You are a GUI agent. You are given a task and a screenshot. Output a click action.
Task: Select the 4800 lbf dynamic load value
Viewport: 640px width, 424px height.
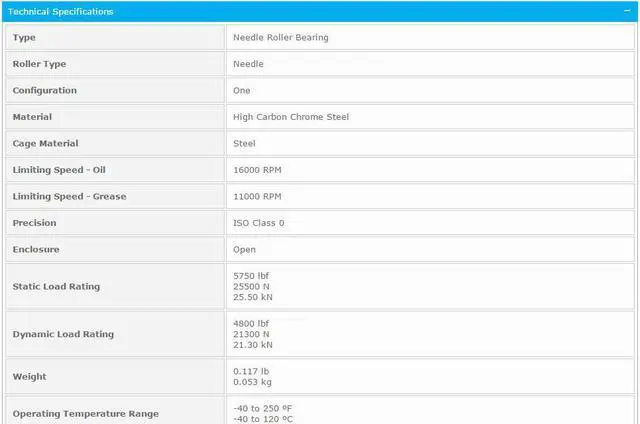coord(251,324)
